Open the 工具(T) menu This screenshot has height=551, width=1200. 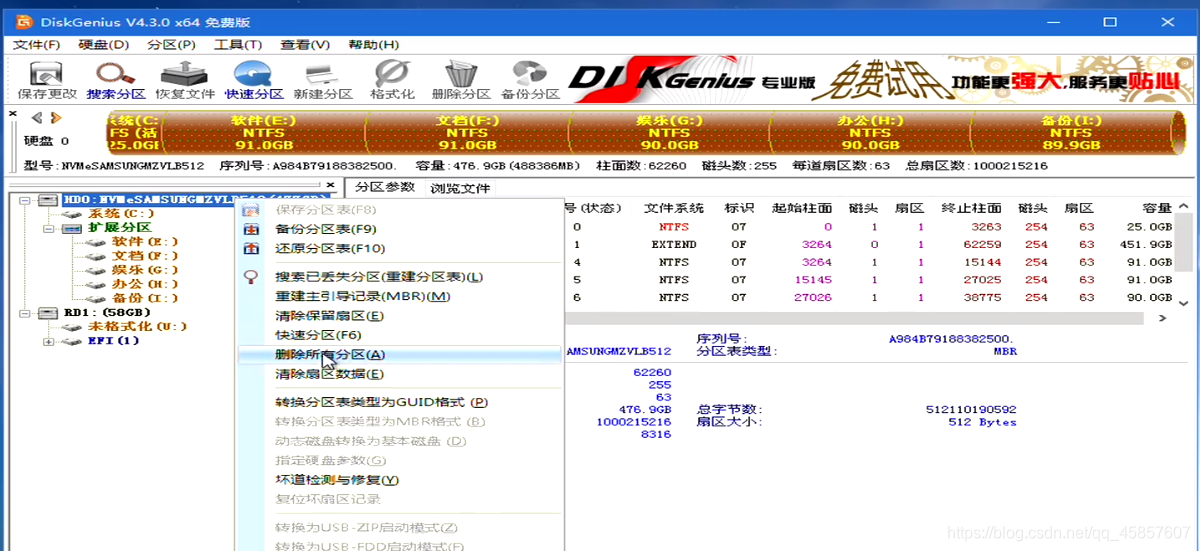coord(238,44)
